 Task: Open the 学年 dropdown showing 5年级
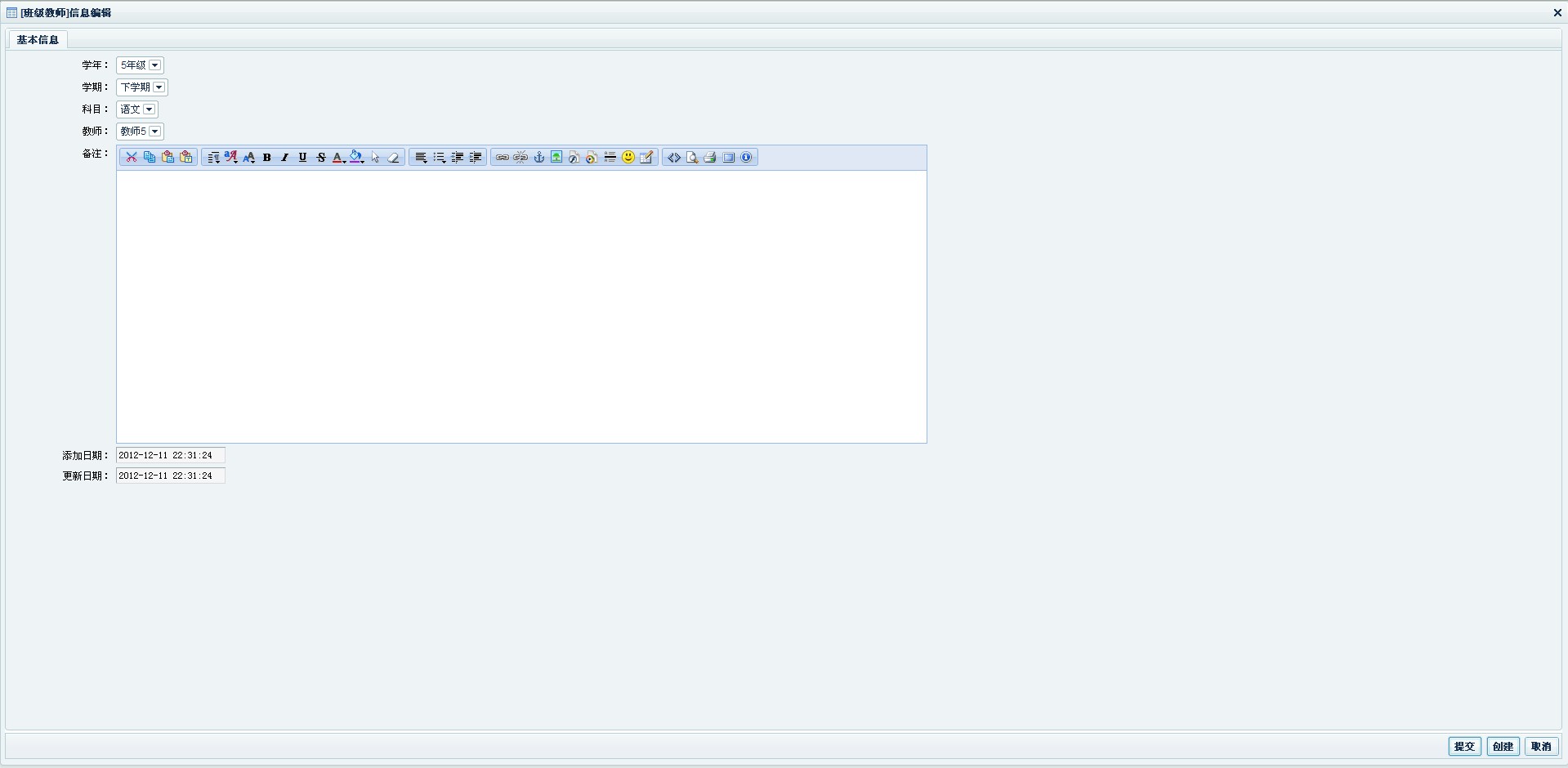pyautogui.click(x=140, y=65)
